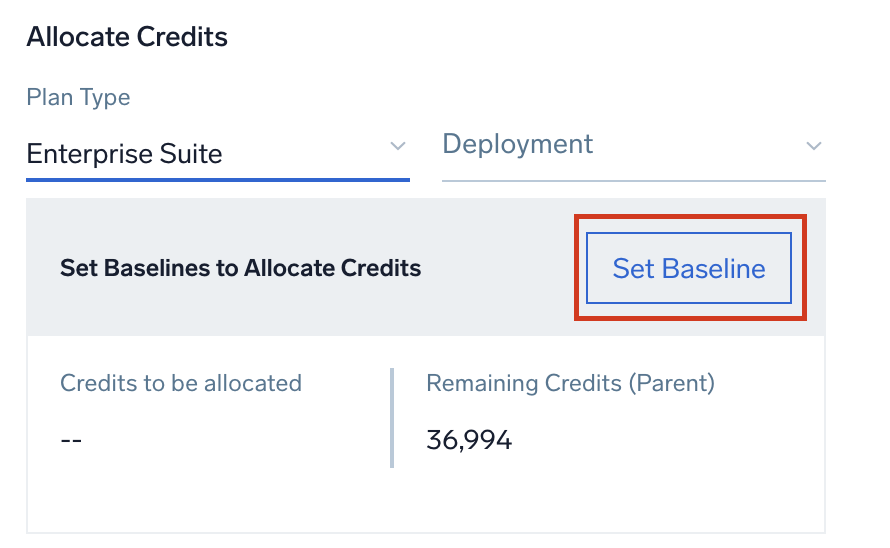Viewport: 890px width, 548px height.
Task: Click the Plan Type label
Action: pos(78,98)
